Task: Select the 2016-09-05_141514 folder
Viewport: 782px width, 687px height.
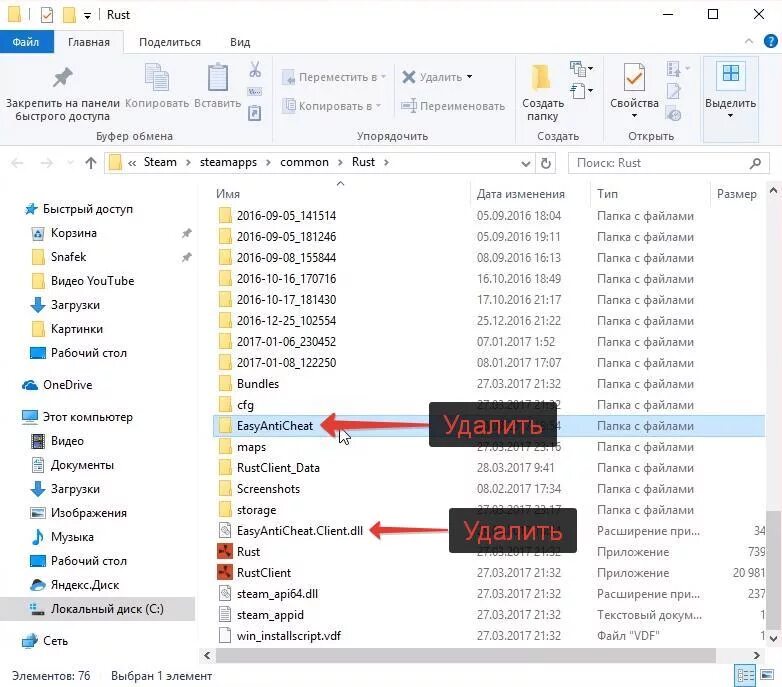Action: [x=286, y=216]
